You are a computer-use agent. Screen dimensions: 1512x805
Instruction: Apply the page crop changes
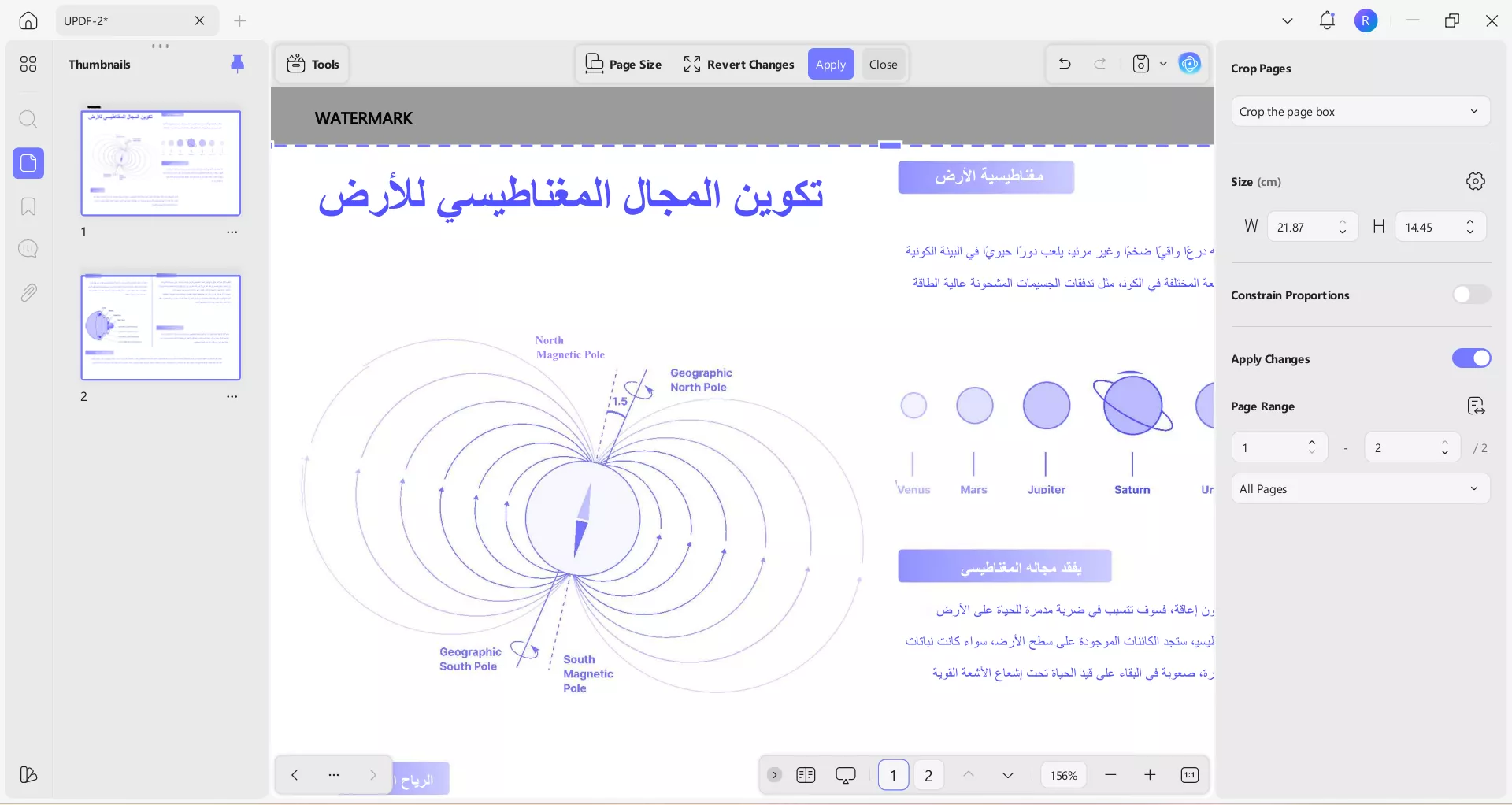831,64
